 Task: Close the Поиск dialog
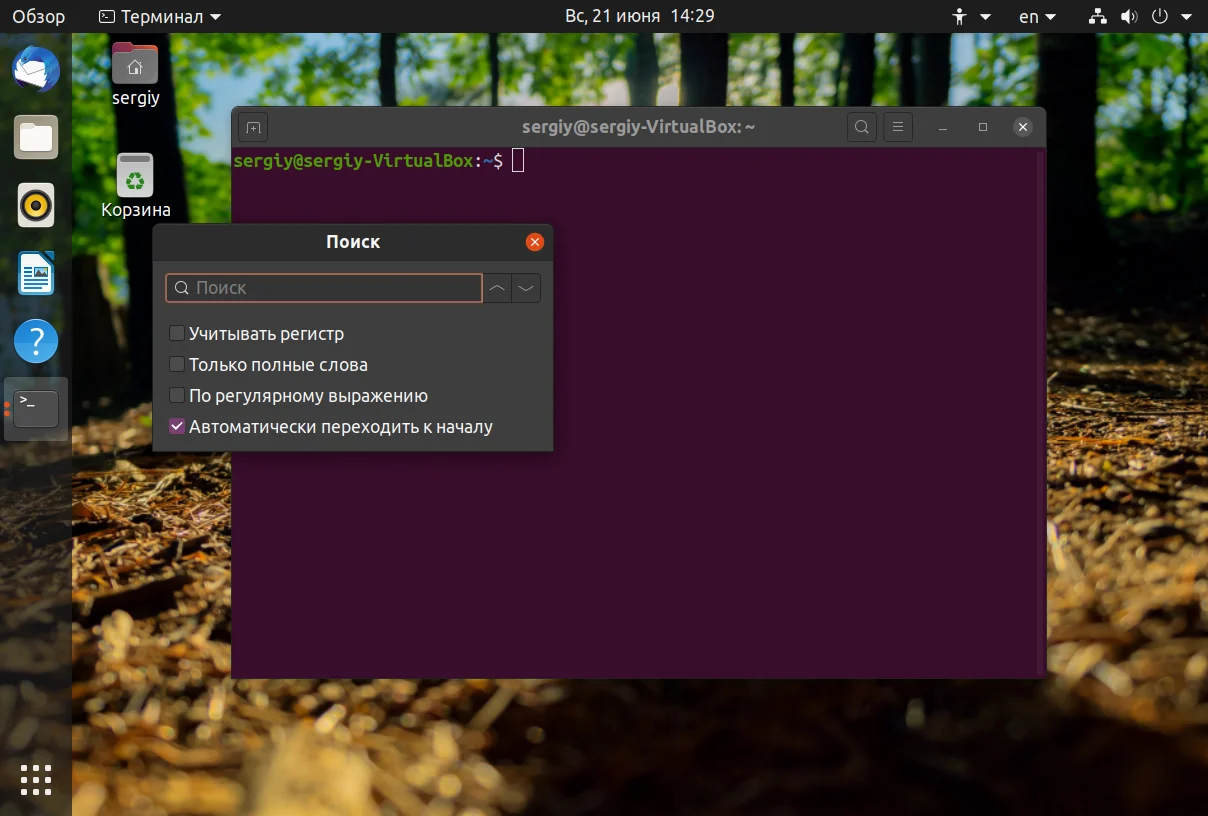535,242
